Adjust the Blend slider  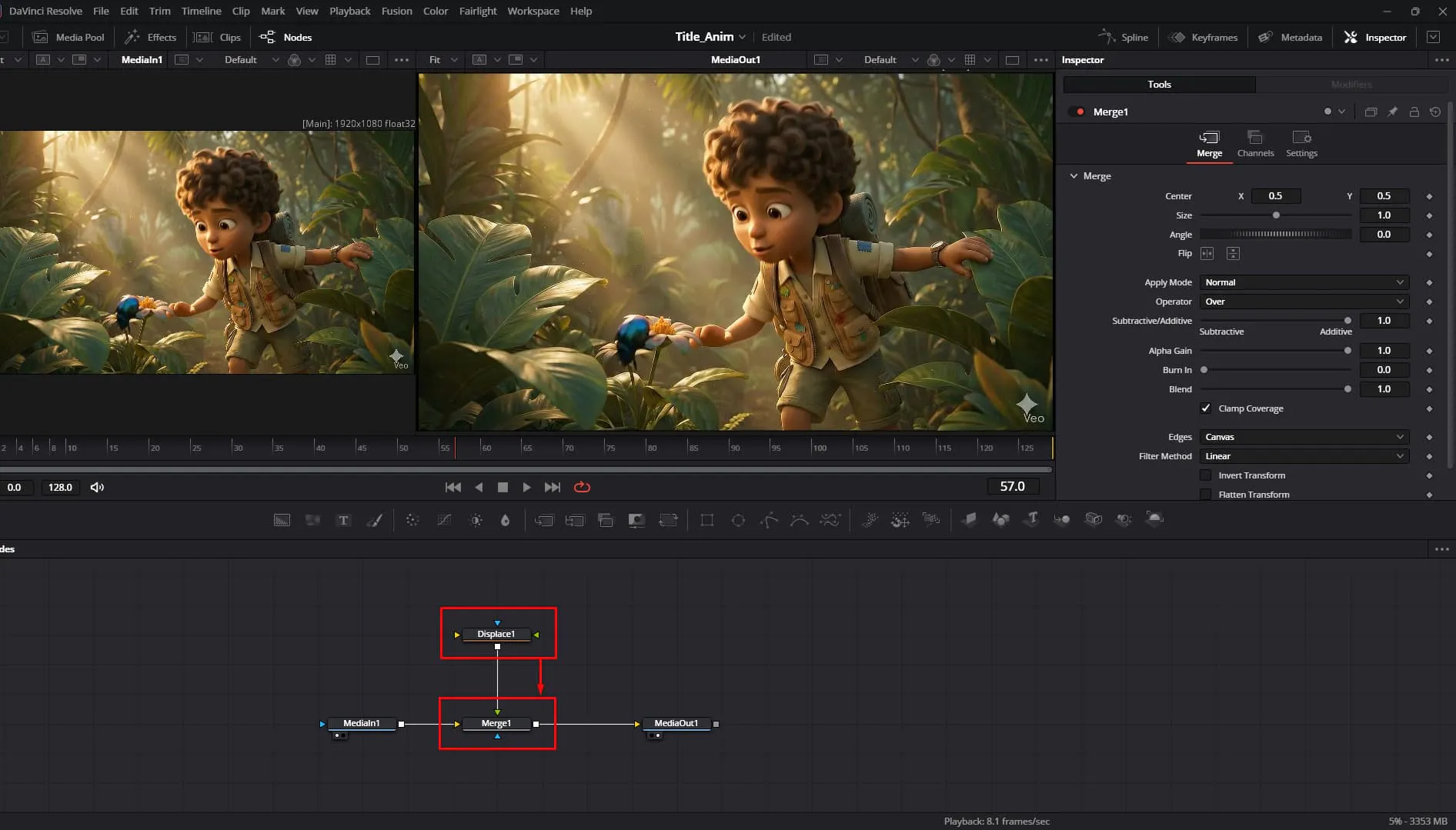point(1275,389)
